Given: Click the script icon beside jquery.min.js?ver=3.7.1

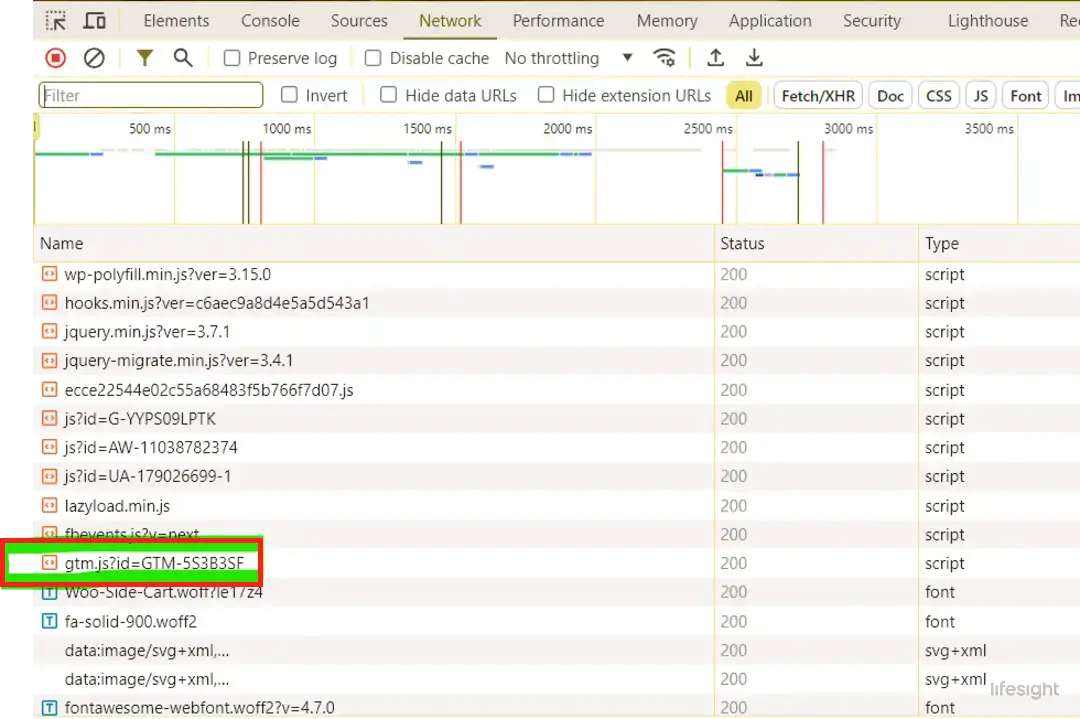Looking at the screenshot, I should tap(49, 332).
